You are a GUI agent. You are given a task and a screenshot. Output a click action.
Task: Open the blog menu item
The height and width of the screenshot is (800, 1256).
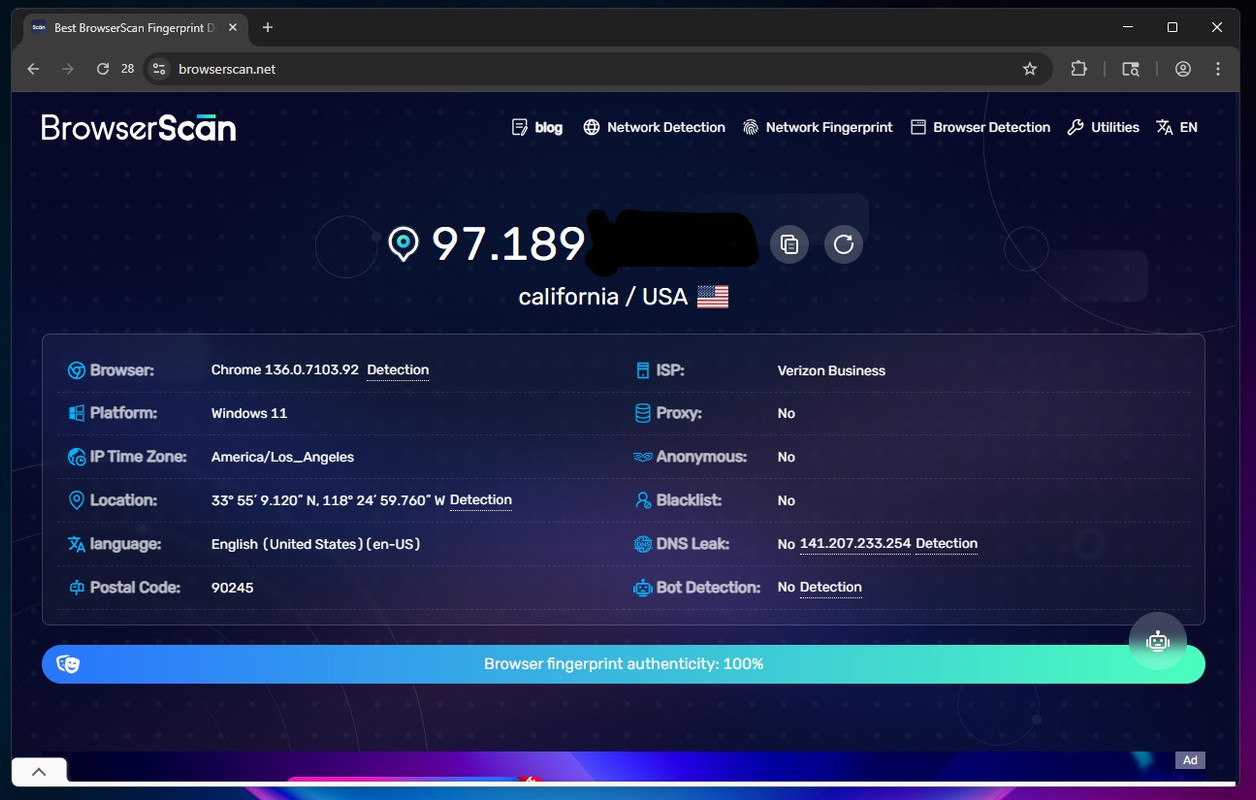coord(537,127)
